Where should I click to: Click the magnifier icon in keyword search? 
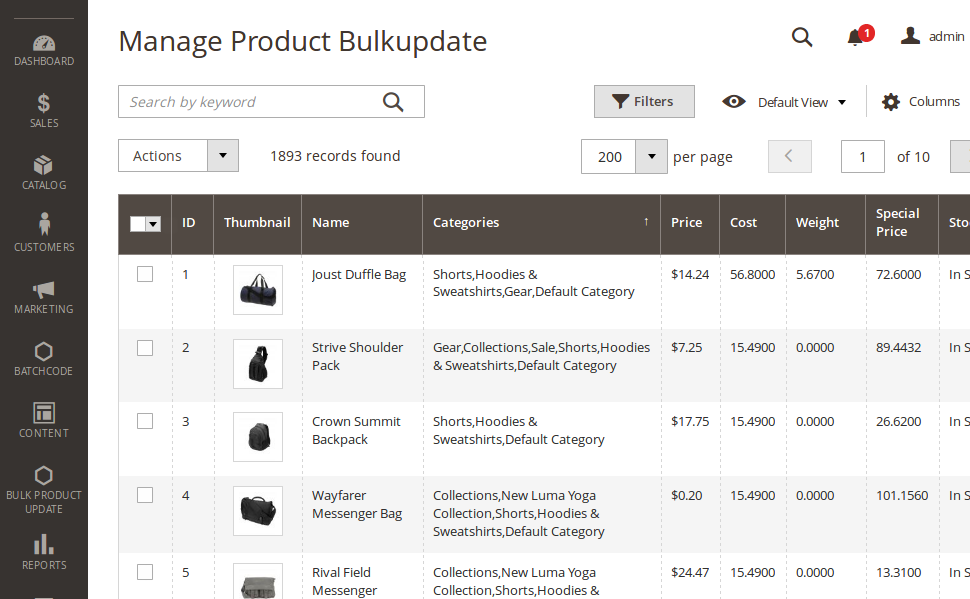[x=393, y=102]
